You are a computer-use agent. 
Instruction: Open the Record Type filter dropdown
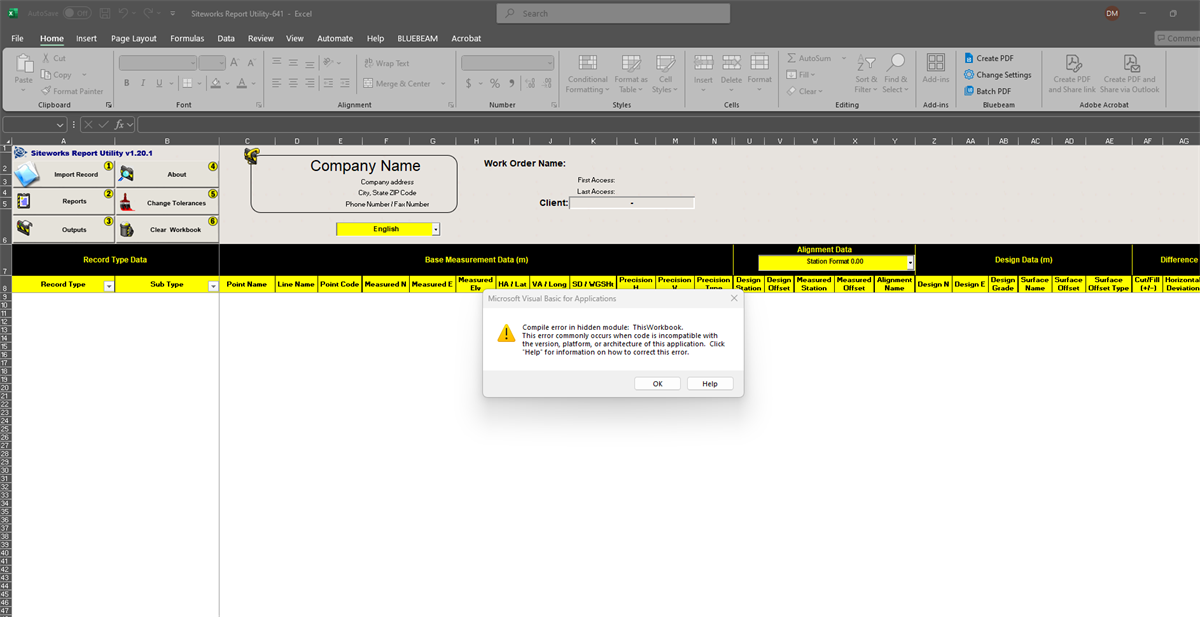[x=109, y=285]
